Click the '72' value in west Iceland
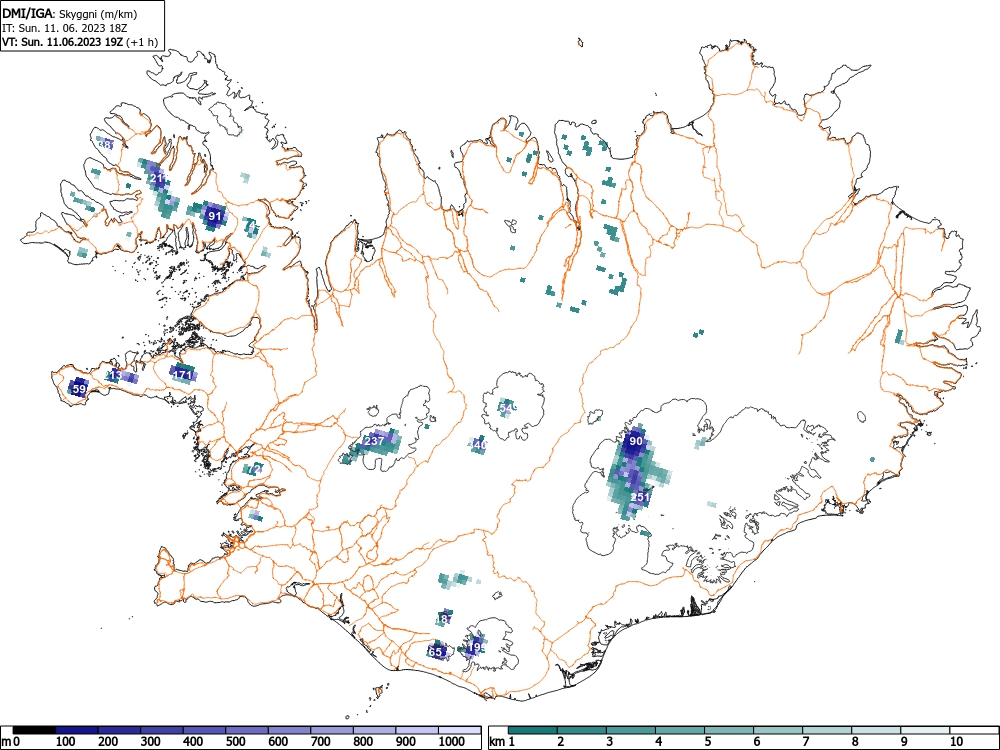Screen dimensions: 1000x750 (x=256, y=469)
